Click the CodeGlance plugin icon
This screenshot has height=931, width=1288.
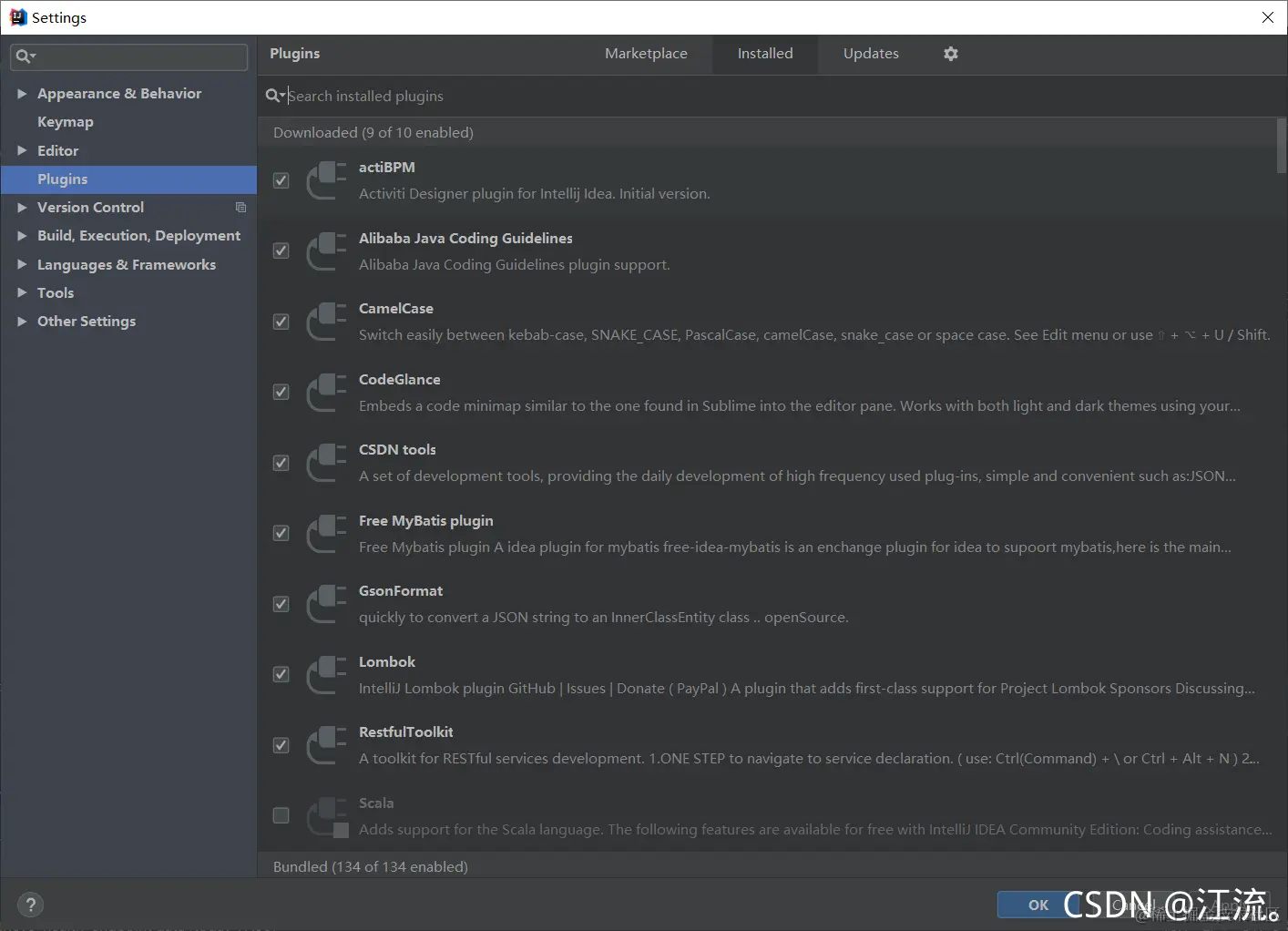[326, 393]
